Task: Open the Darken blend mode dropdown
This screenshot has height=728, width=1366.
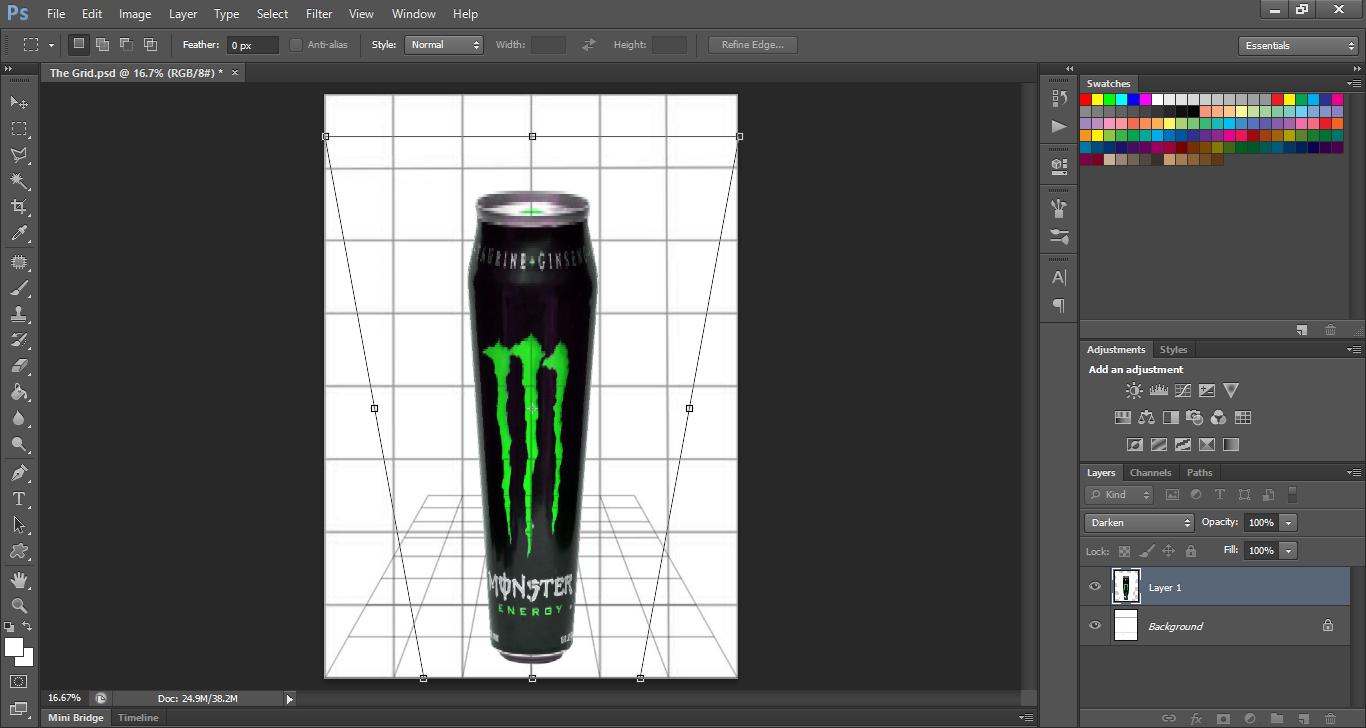Action: [x=1139, y=523]
